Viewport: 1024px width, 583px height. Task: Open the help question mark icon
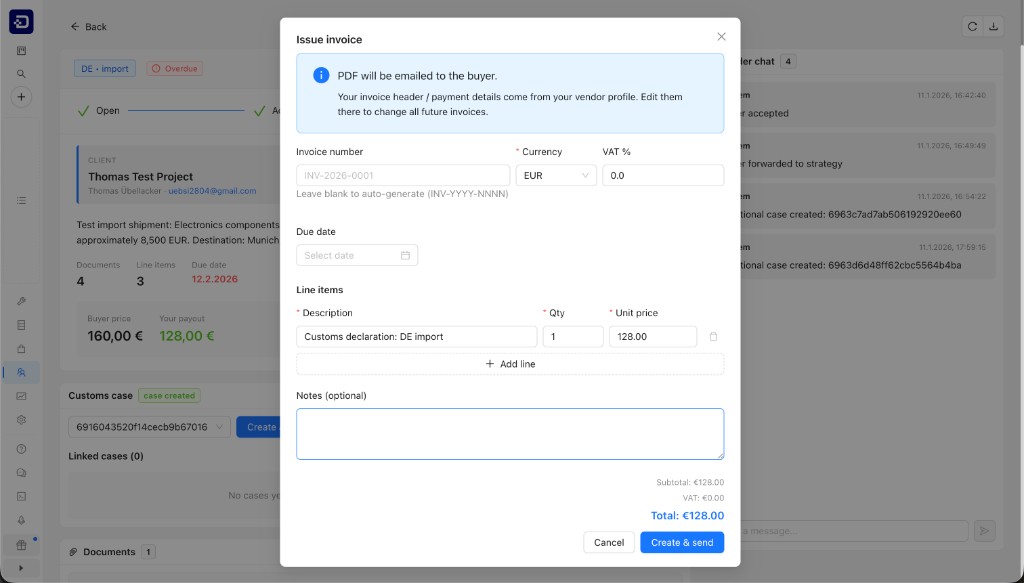tap(21, 449)
